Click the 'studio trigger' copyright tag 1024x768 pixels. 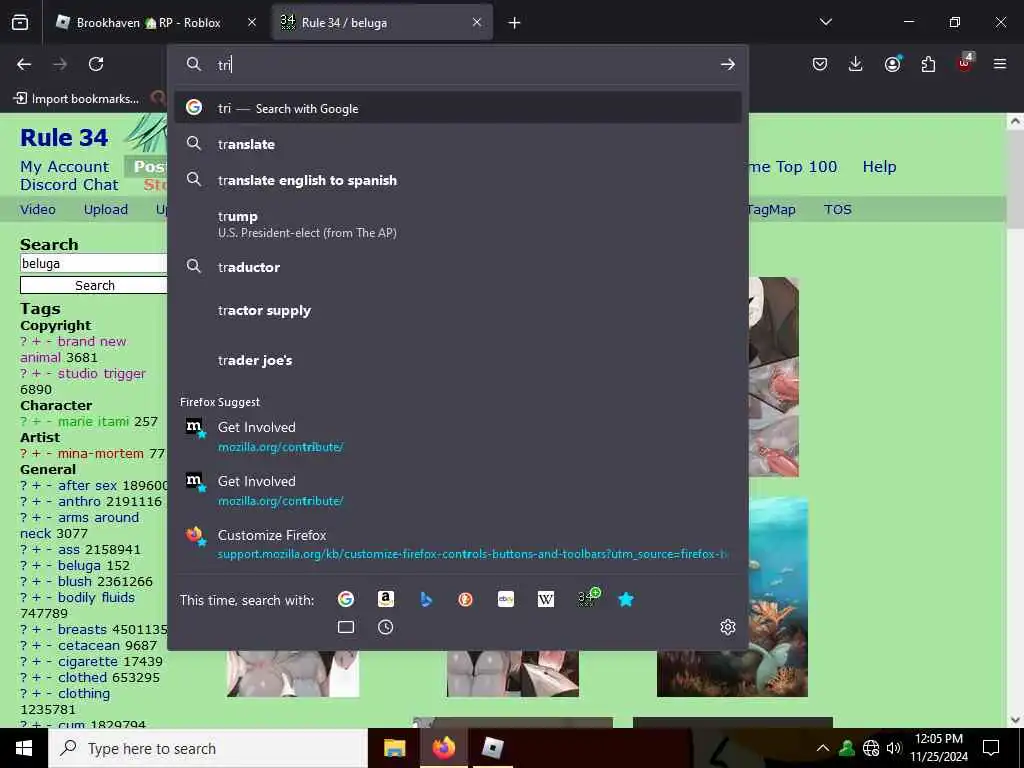102,374
